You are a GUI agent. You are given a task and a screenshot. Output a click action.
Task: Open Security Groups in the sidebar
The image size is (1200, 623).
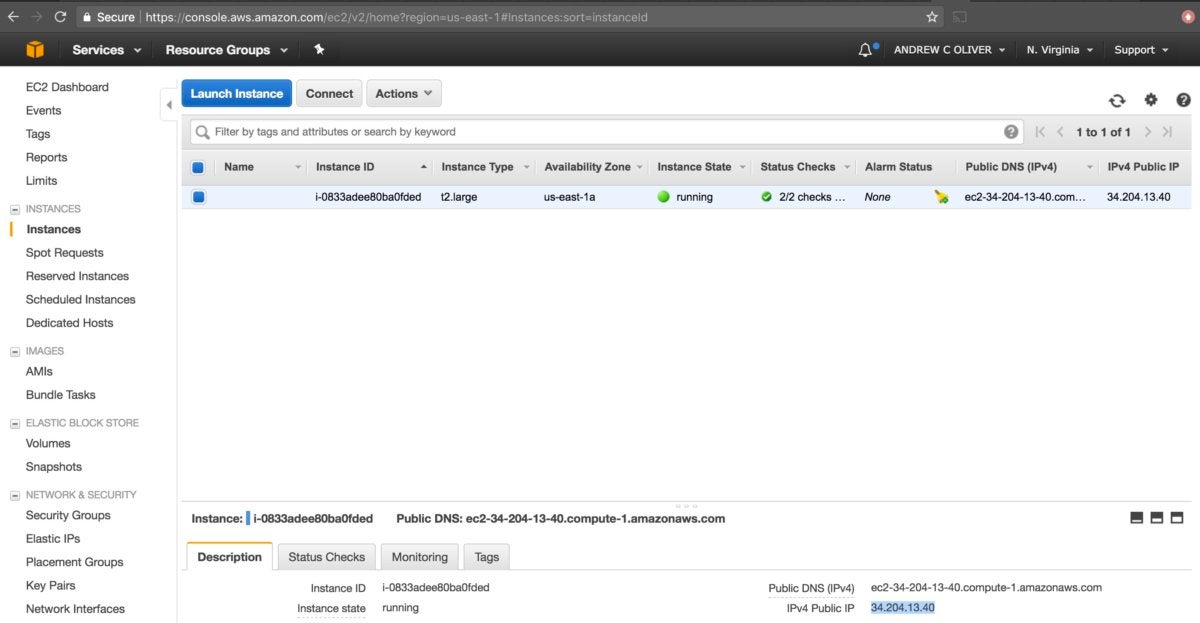(x=68, y=515)
